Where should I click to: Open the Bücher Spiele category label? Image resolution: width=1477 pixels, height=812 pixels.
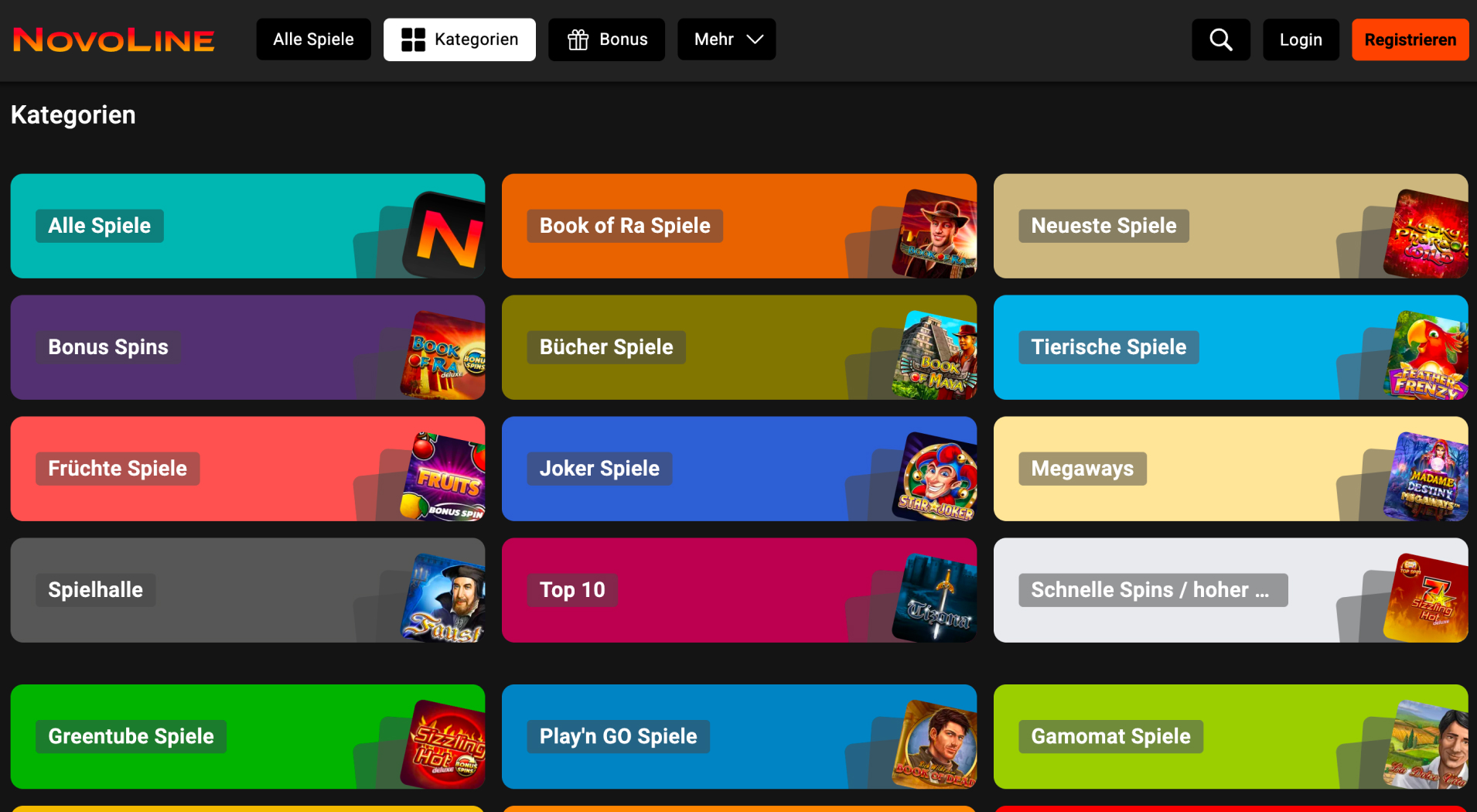[606, 347]
